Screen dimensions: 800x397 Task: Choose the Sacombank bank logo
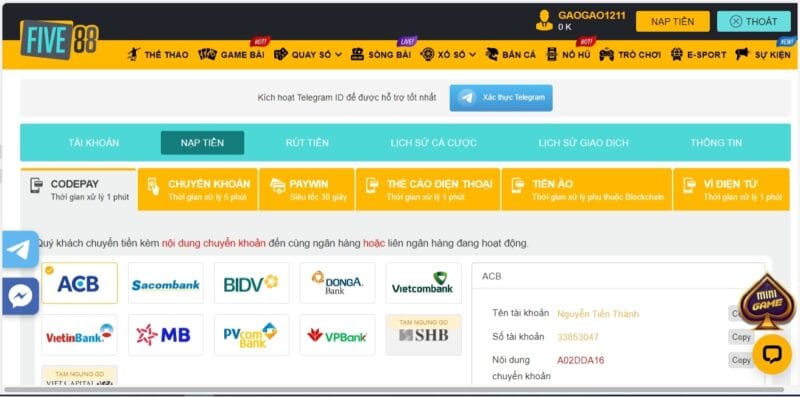[165, 283]
